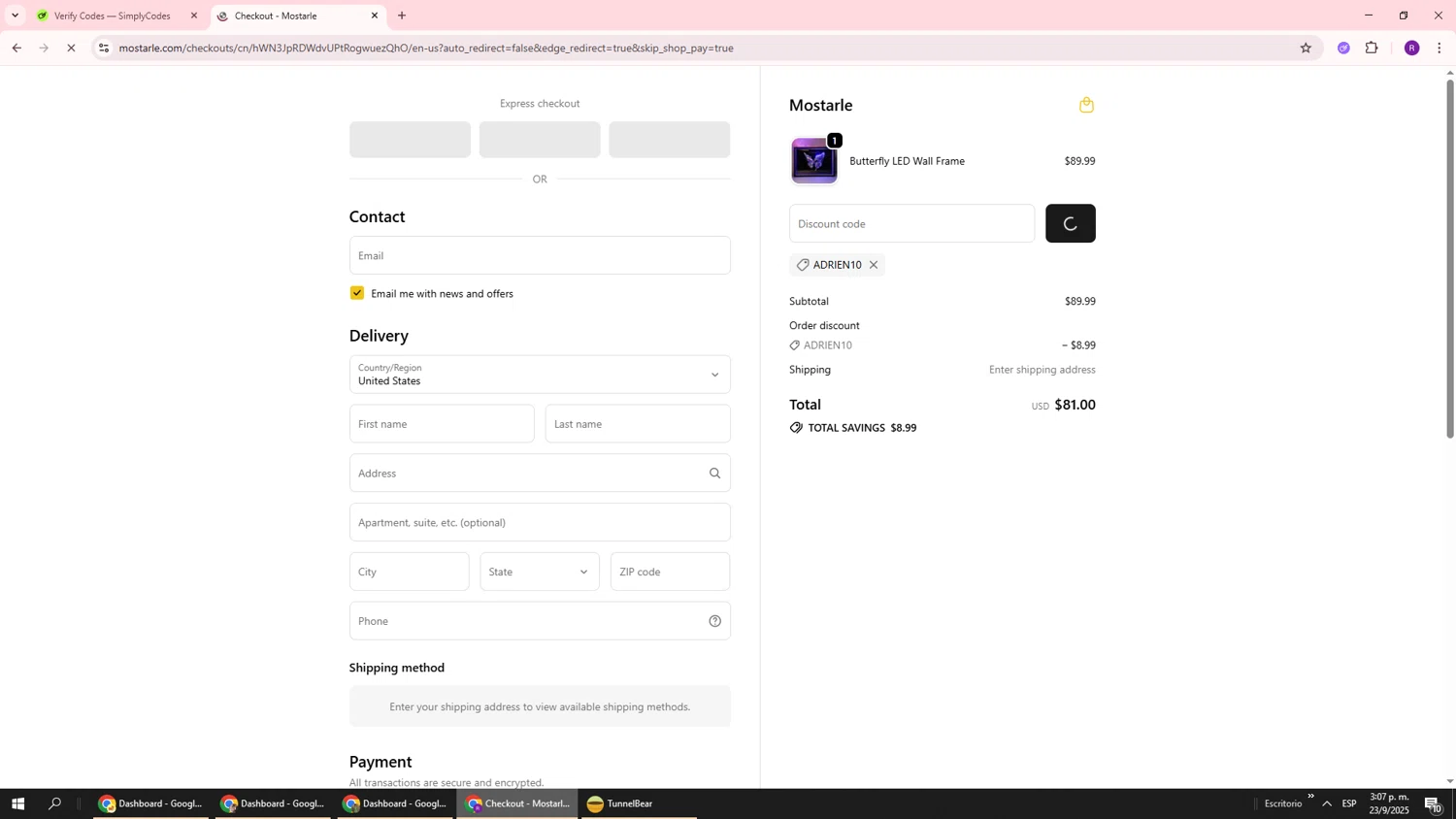Focus the First name field
The height and width of the screenshot is (819, 1456).
(x=442, y=424)
